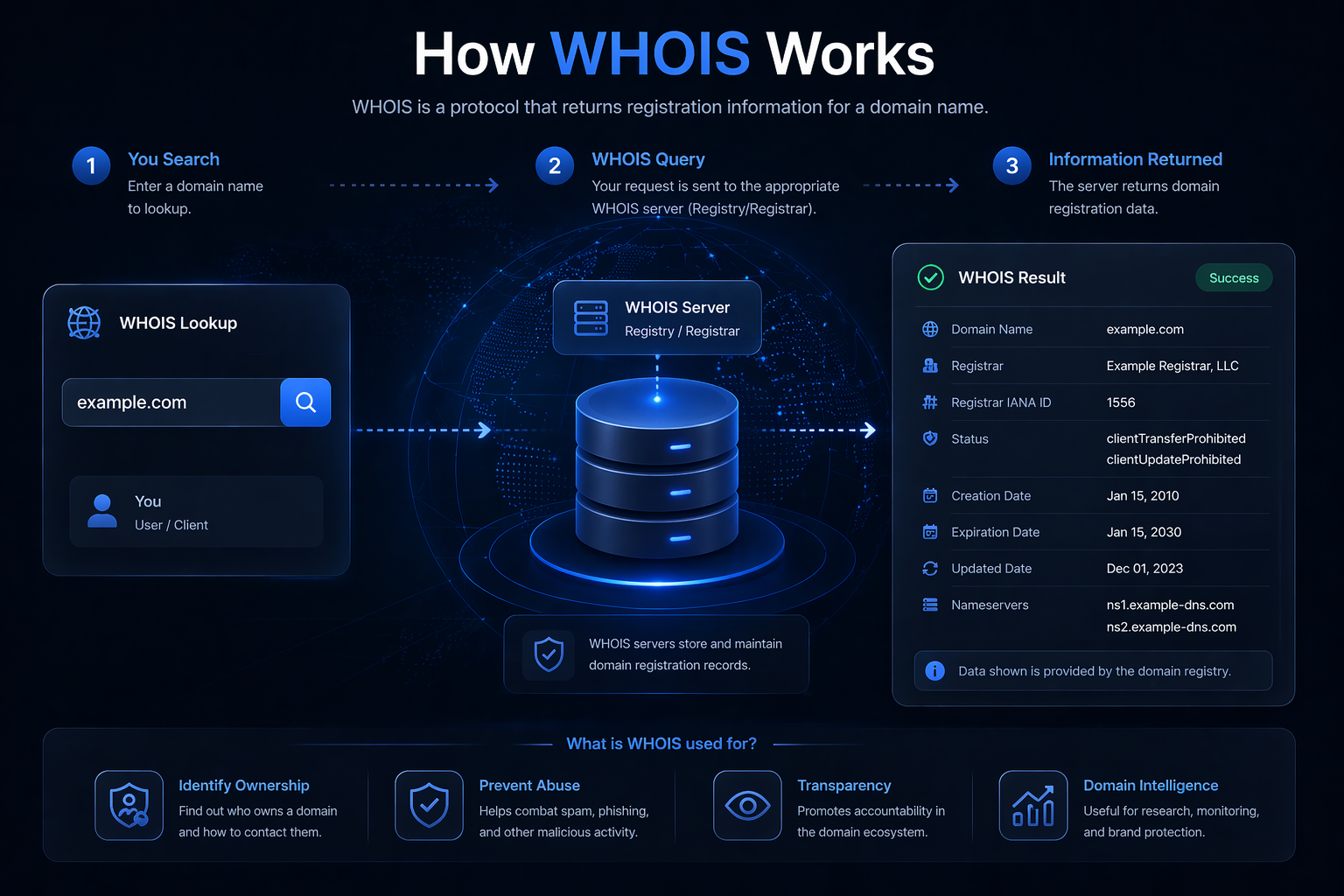The image size is (1344, 896).
Task: Toggle the Transparency eye icon
Action: (x=747, y=805)
